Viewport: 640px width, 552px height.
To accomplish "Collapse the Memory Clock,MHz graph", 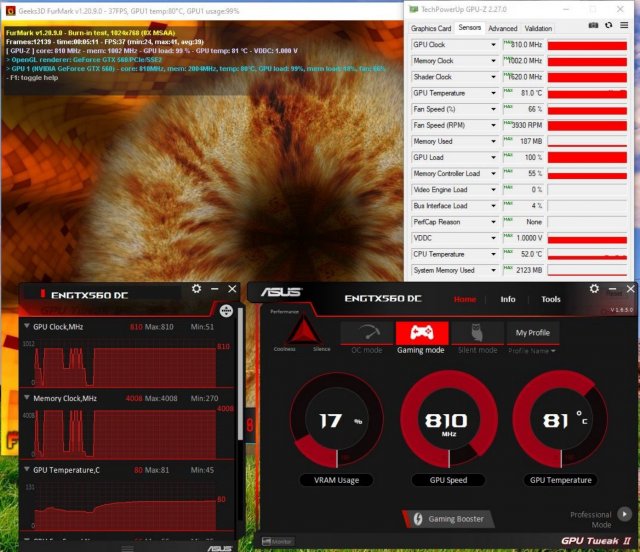I will [x=26, y=398].
